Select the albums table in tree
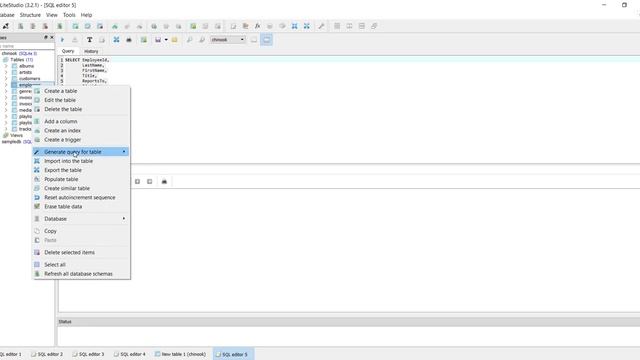The height and width of the screenshot is (360, 640). tap(26, 66)
